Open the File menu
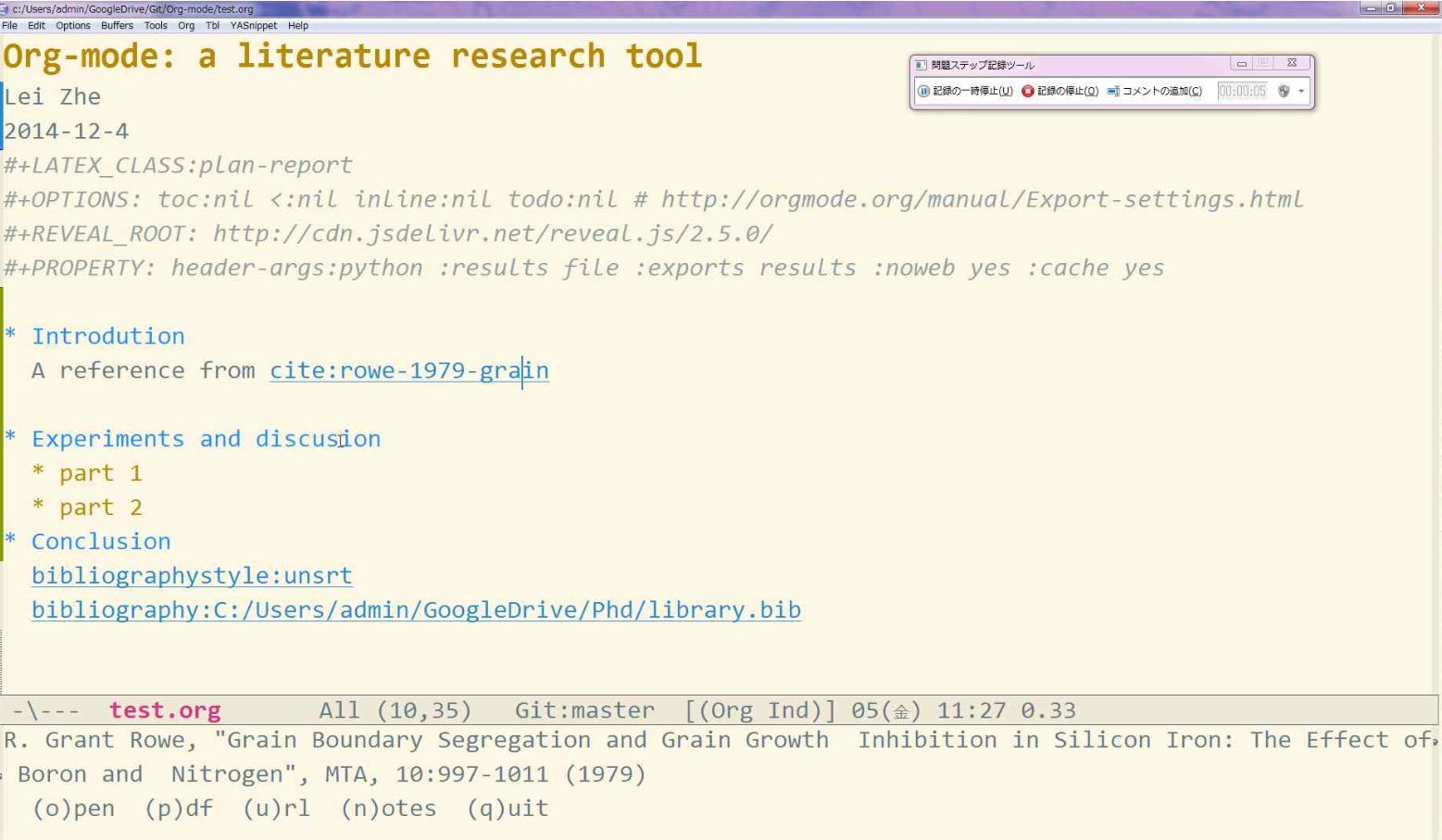This screenshot has width=1442, height=840. (9, 26)
